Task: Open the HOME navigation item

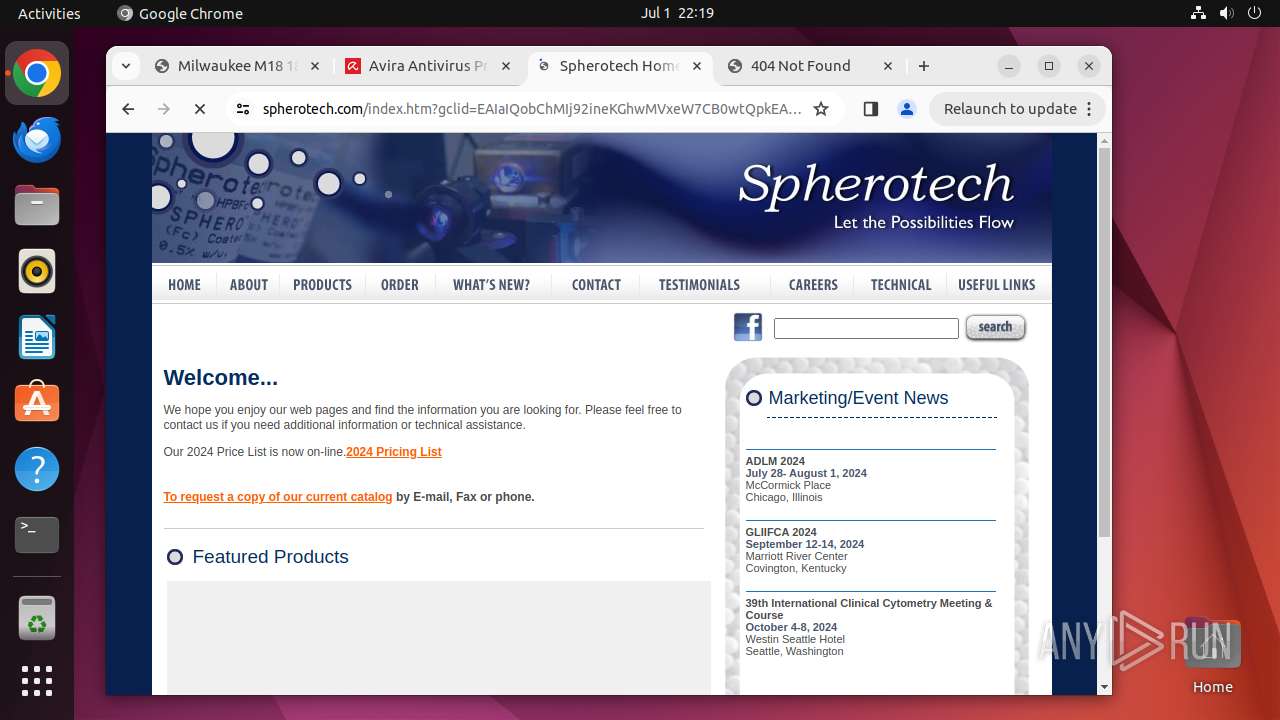Action: tap(184, 285)
